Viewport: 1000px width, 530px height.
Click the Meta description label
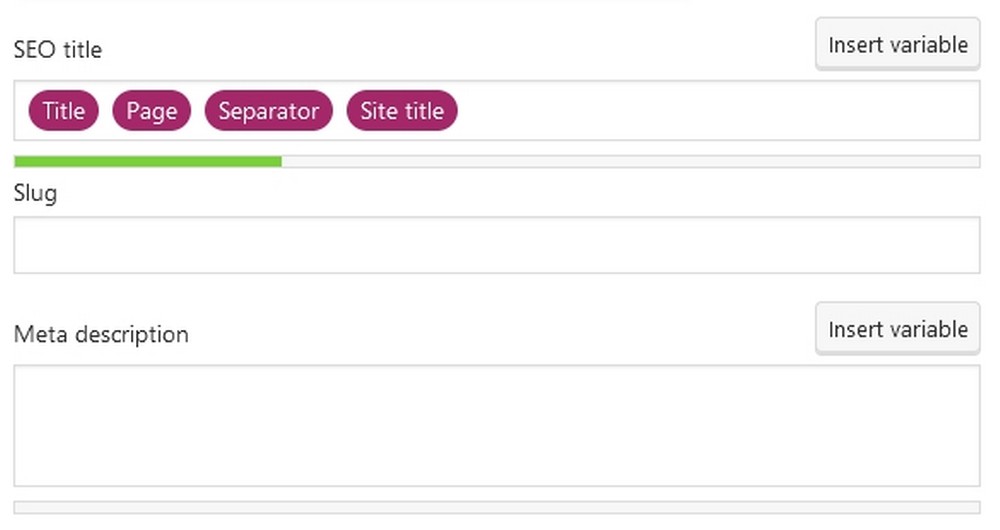101,334
